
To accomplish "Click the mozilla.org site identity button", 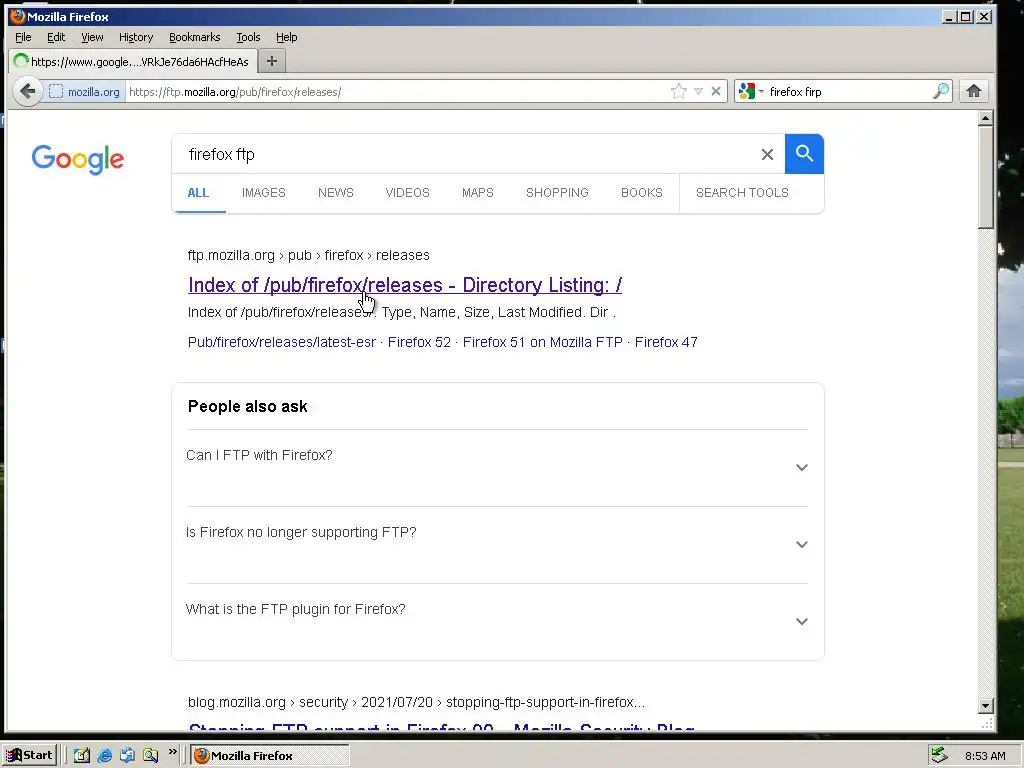I will click(x=85, y=91).
